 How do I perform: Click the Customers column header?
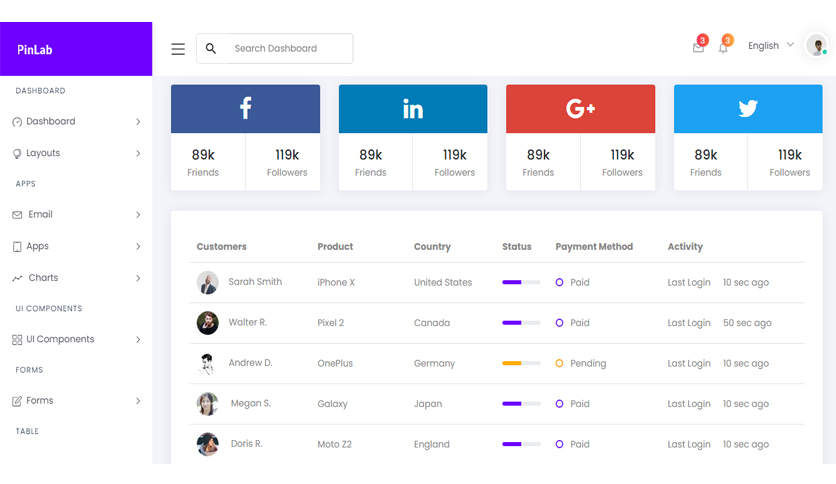pyautogui.click(x=221, y=247)
